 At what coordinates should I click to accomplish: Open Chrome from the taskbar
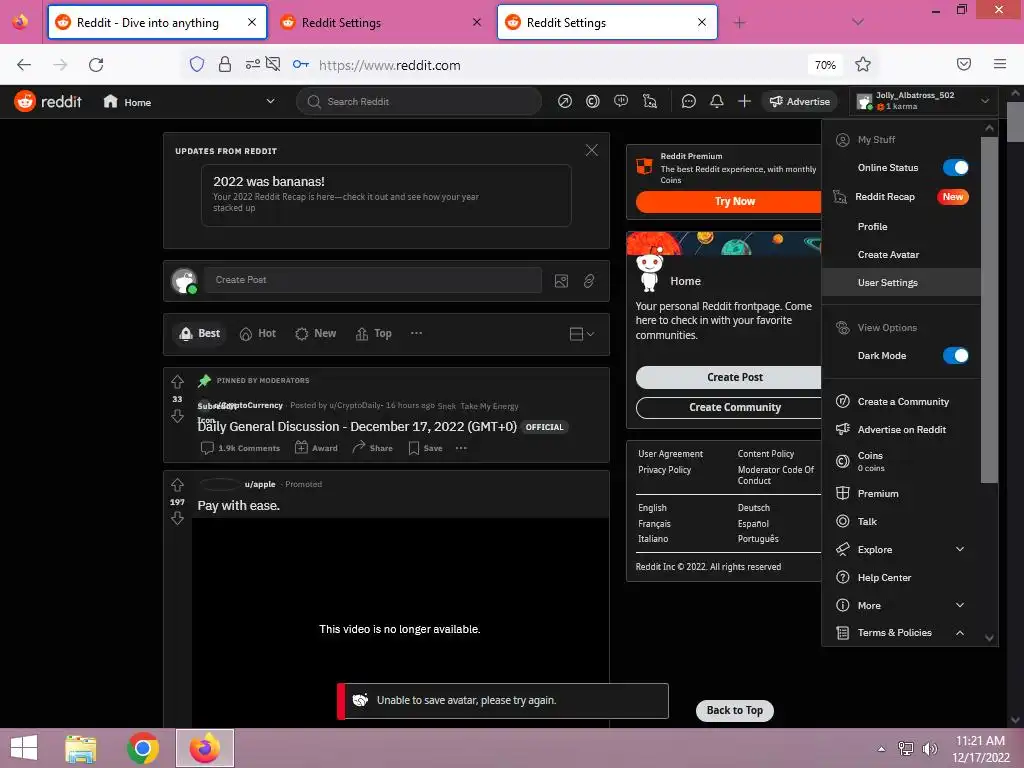click(143, 748)
